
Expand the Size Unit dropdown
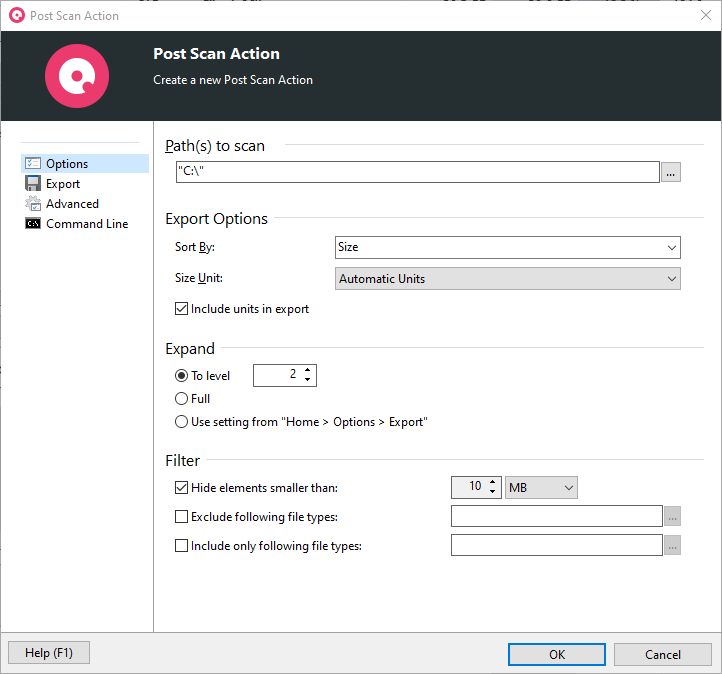507,279
